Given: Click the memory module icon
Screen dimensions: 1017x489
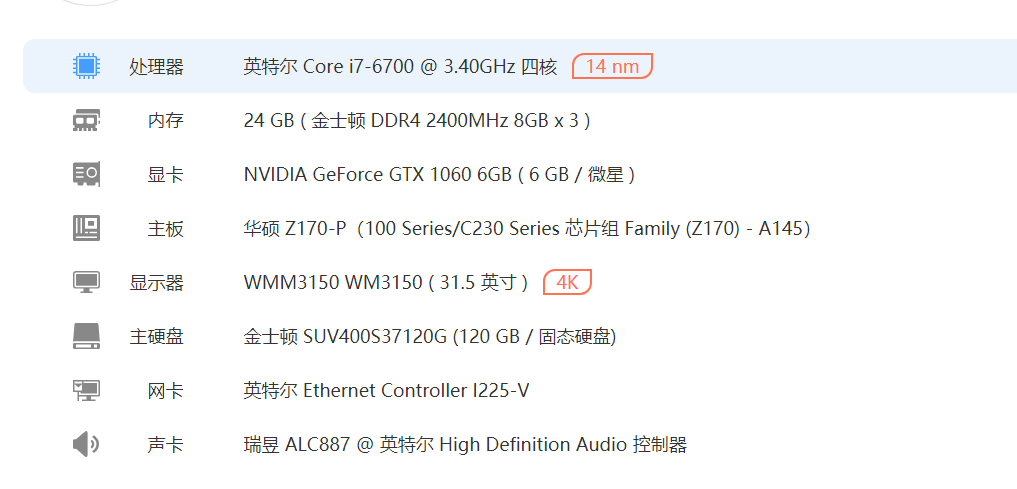Looking at the screenshot, I should point(87,121).
